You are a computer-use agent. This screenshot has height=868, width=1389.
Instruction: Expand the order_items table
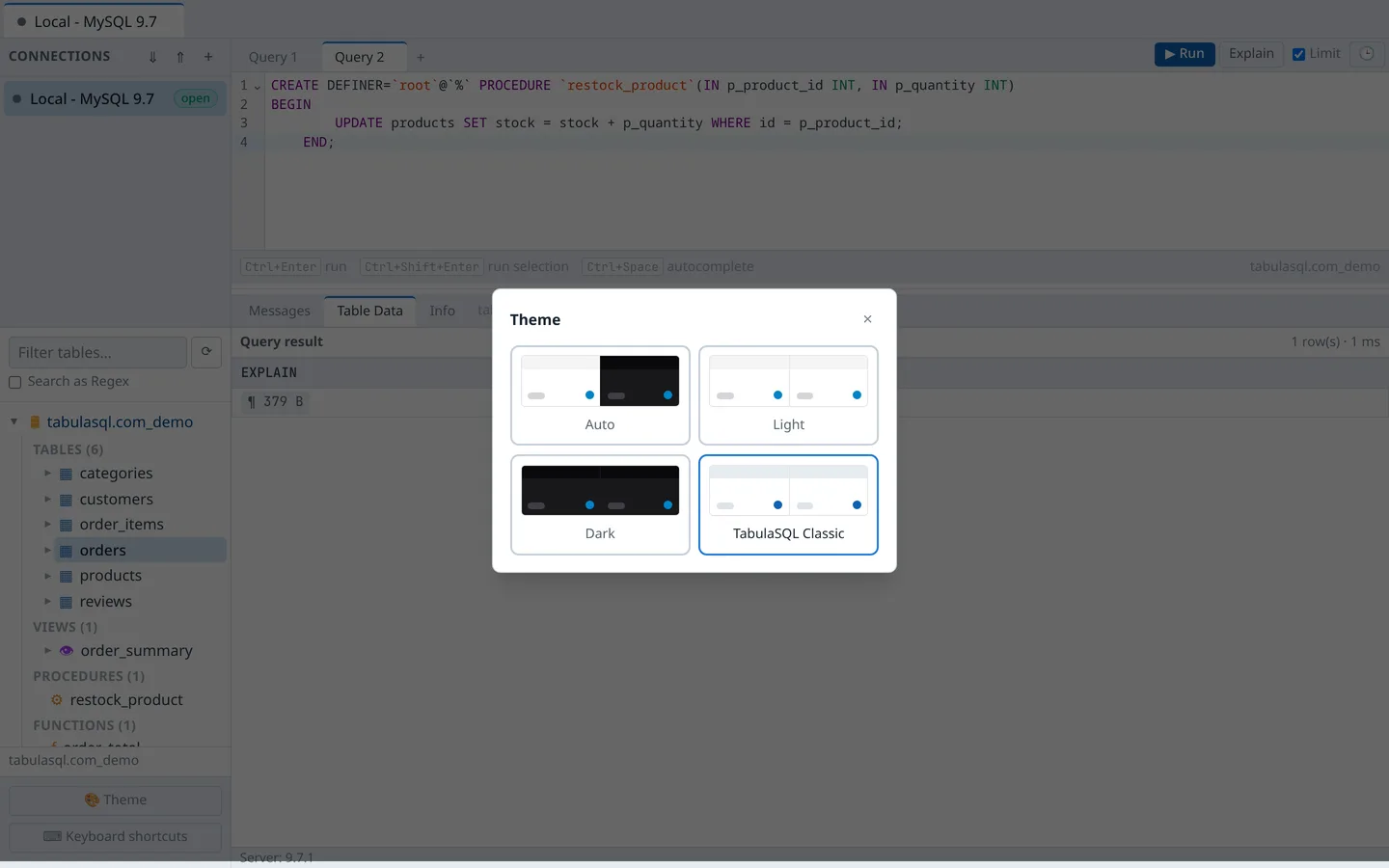coord(47,525)
